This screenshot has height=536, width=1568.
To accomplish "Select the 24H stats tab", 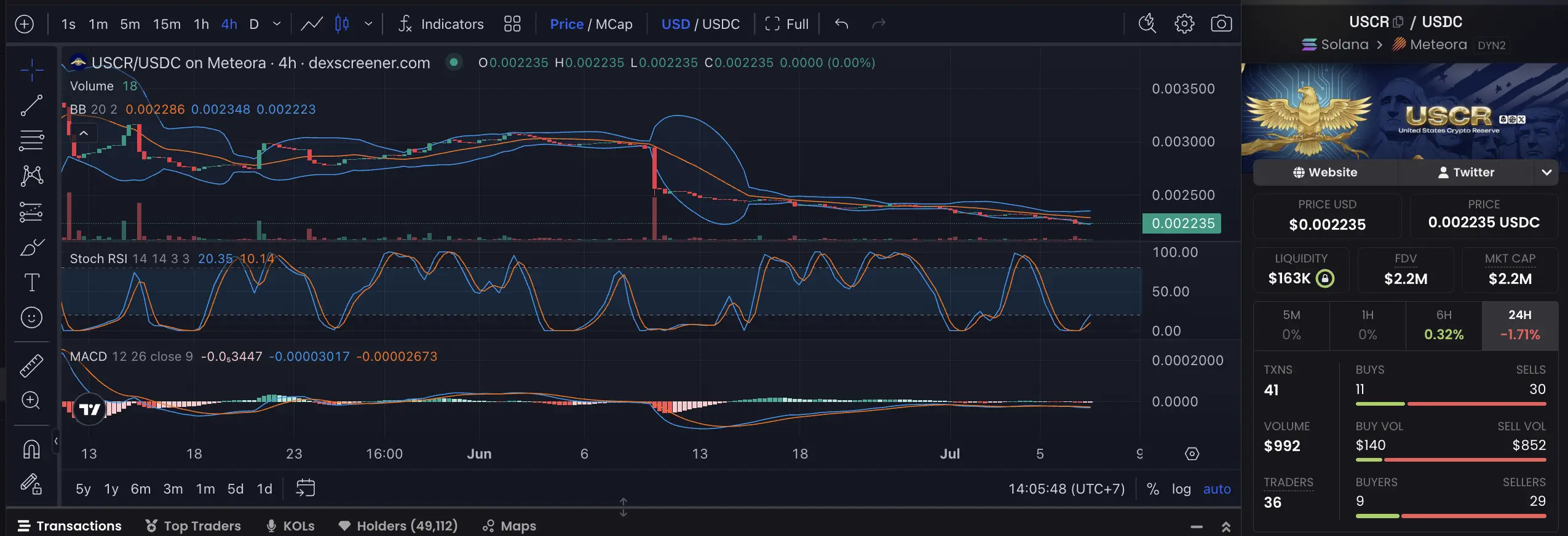I will [1519, 325].
